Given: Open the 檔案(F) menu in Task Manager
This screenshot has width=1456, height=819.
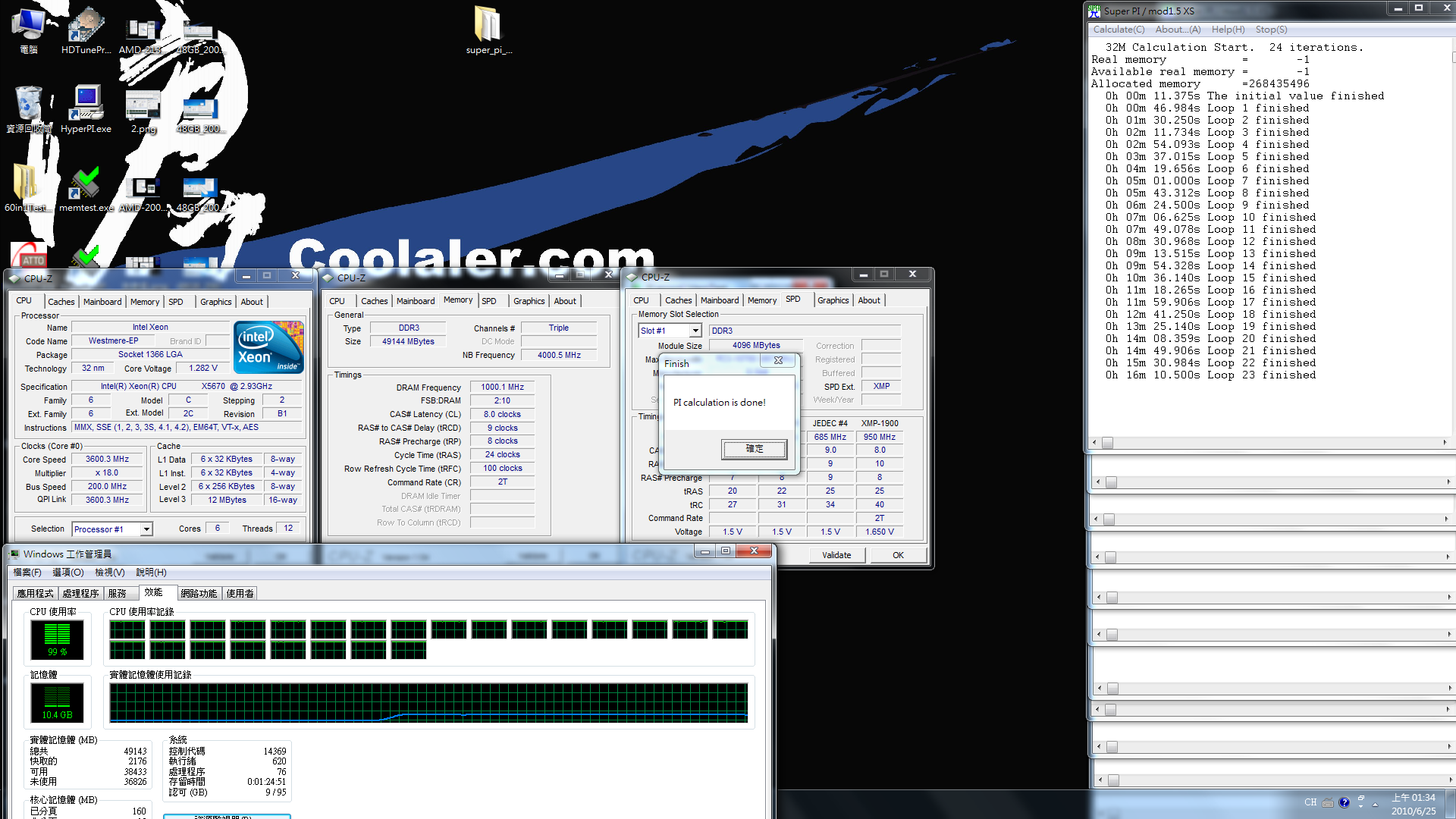Looking at the screenshot, I should (27, 573).
